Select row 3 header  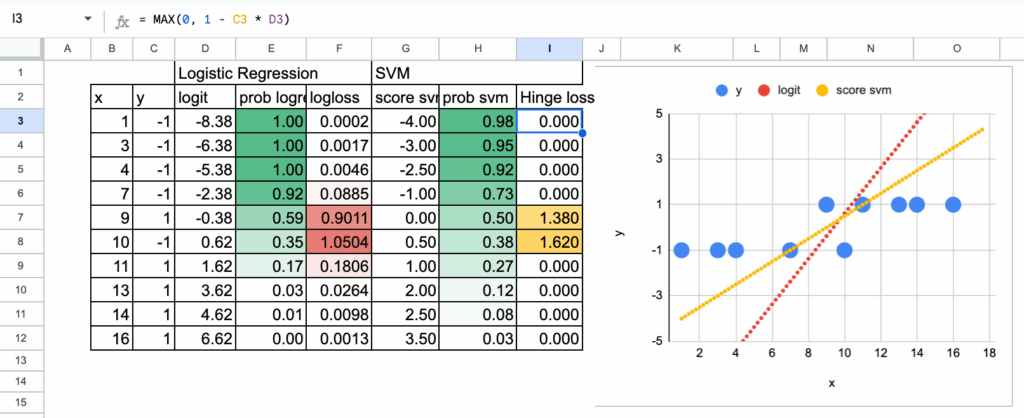coord(21,121)
